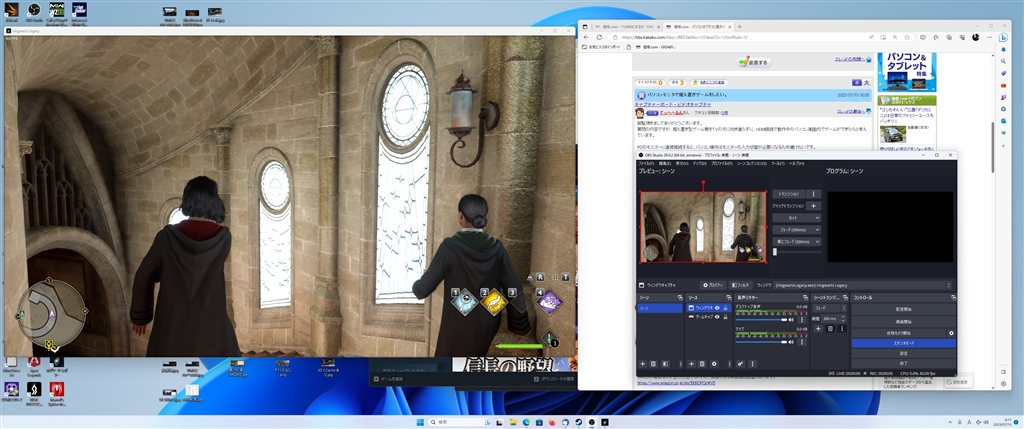Open the Bing chat icon in Edge sidebar
1024x429 pixels.
1003,37
